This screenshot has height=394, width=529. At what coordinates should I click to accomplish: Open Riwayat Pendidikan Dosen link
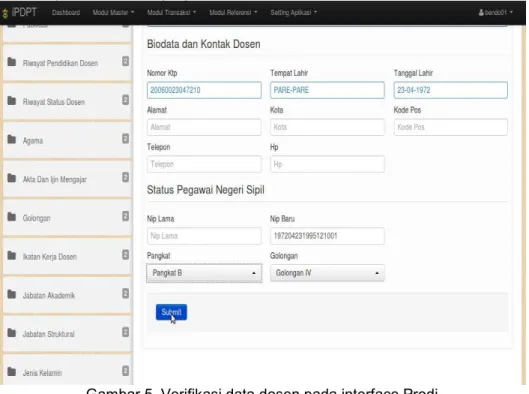click(60, 63)
